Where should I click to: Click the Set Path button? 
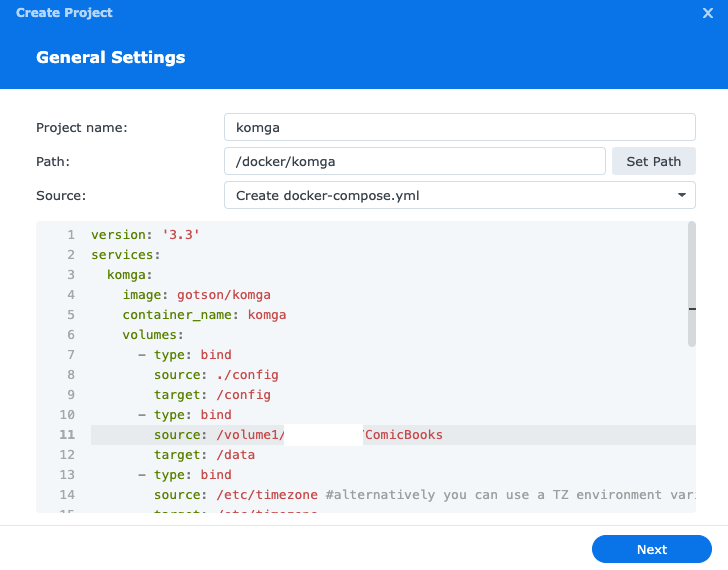653,161
